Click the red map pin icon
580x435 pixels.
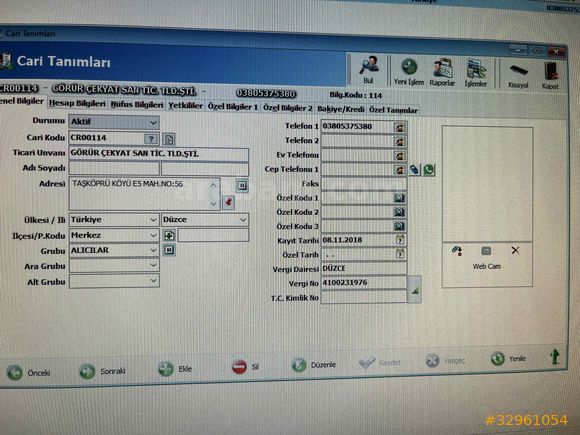(229, 202)
